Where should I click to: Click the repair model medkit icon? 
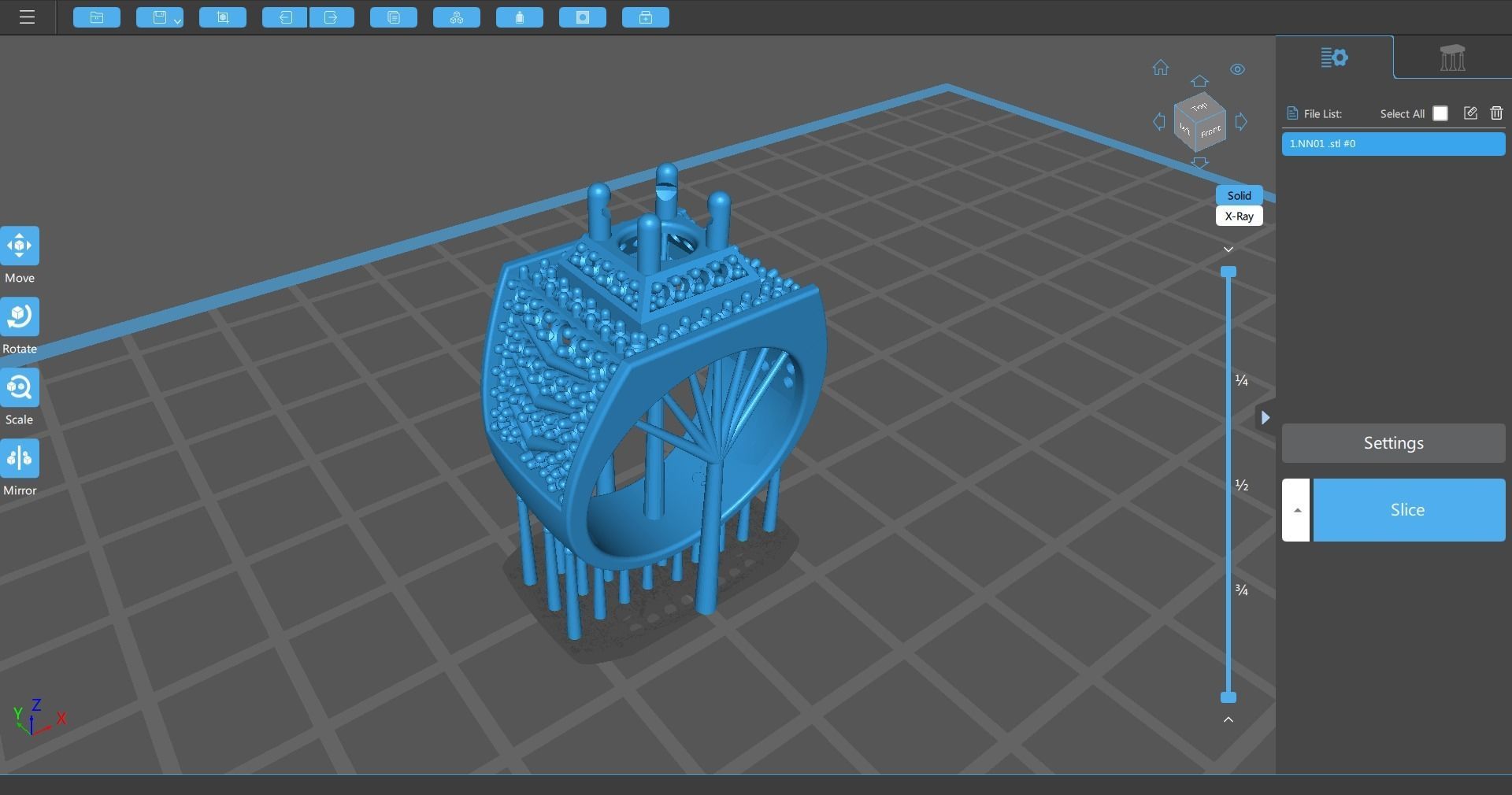pyautogui.click(x=646, y=17)
